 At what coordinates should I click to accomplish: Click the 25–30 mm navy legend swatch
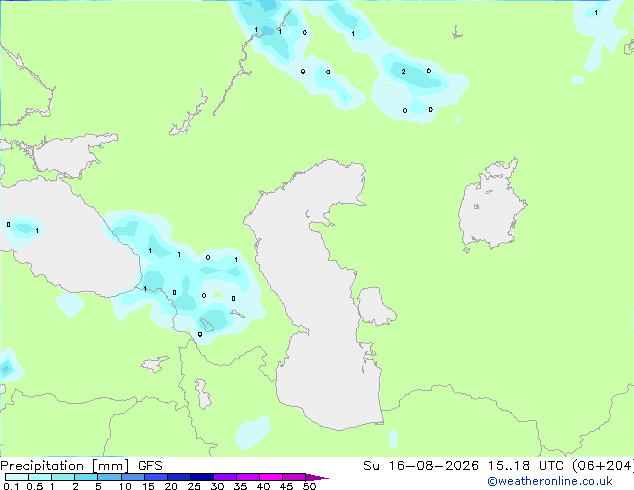201,477
